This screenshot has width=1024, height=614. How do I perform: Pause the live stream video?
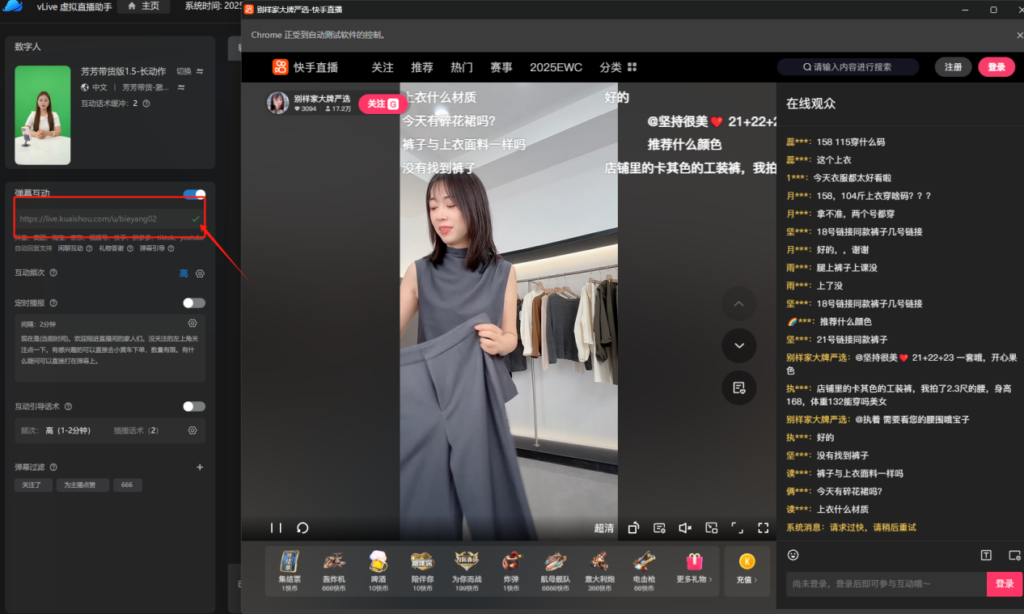pos(276,528)
